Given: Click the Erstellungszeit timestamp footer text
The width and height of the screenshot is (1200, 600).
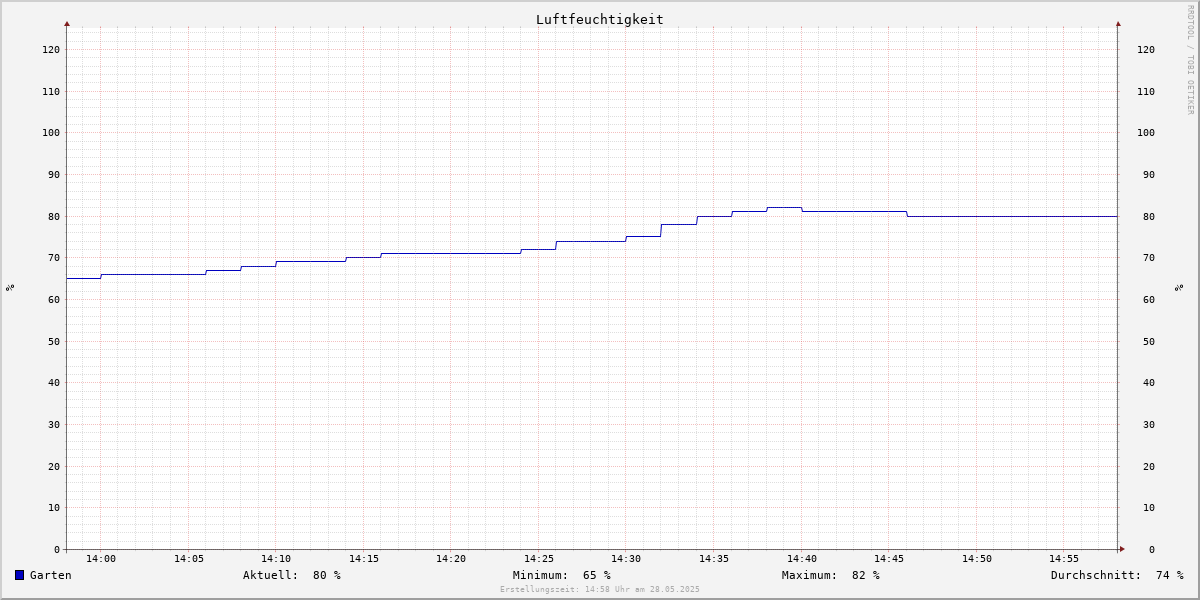Looking at the screenshot, I should coord(600,589).
